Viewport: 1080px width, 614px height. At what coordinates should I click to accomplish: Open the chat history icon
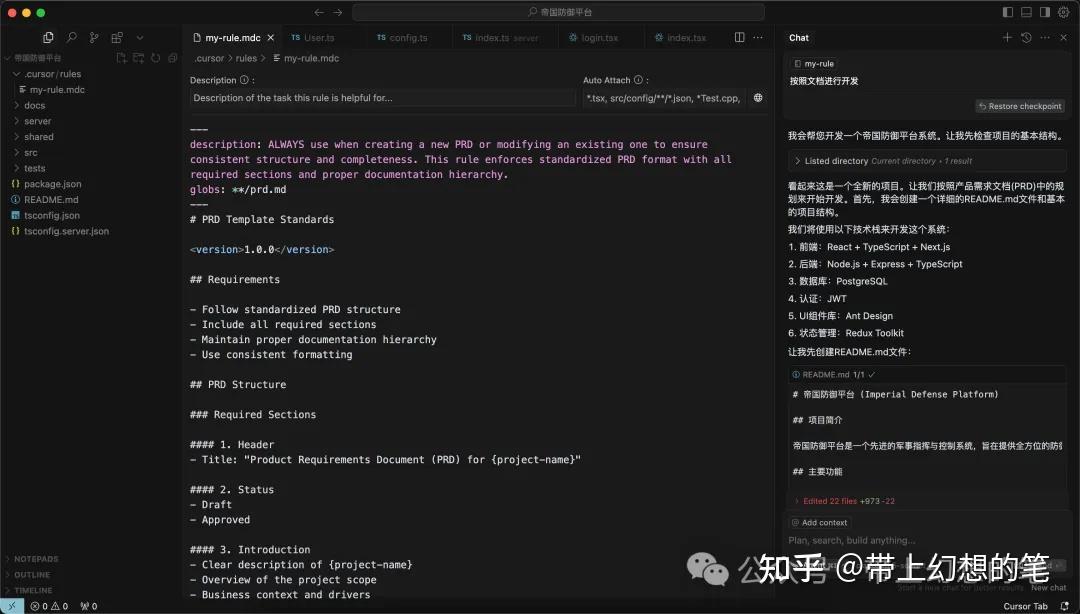point(1026,37)
